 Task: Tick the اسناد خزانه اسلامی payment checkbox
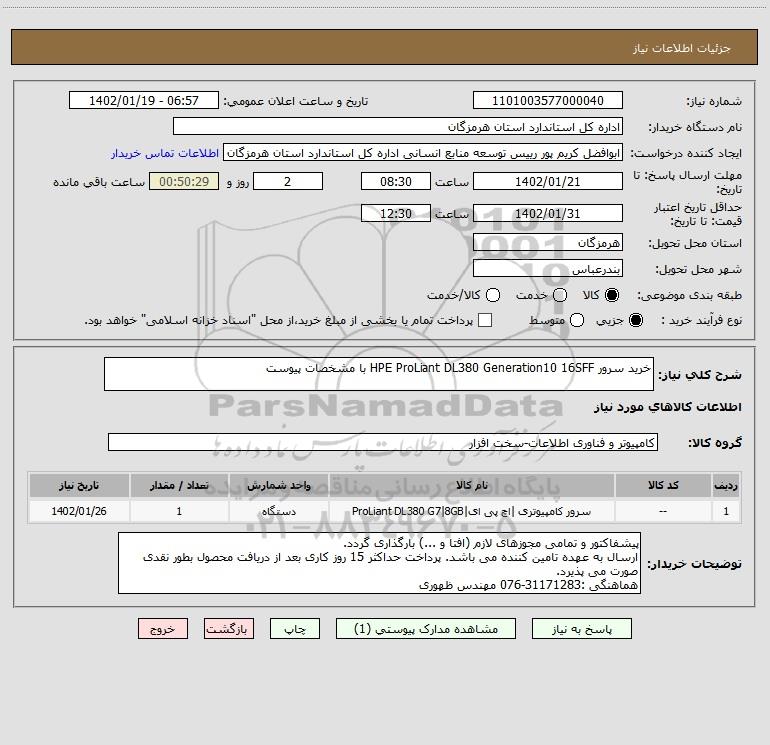point(485,320)
